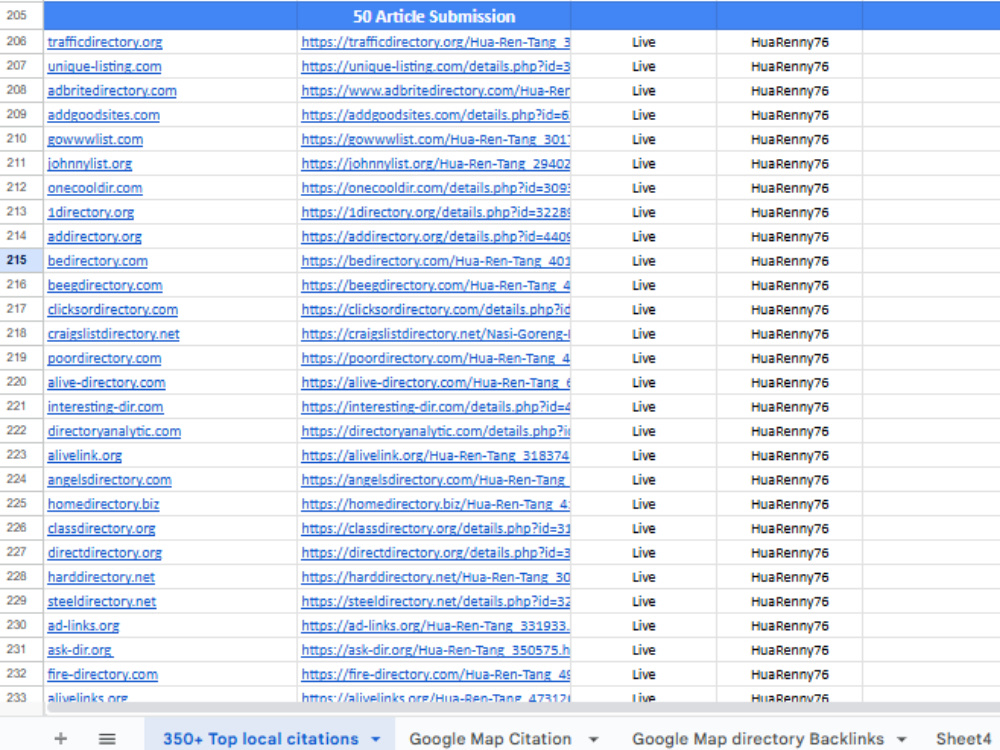Screen dimensions: 1000x750
Task: Select the HuaRenny76 cell in row 224
Action: tap(790, 480)
